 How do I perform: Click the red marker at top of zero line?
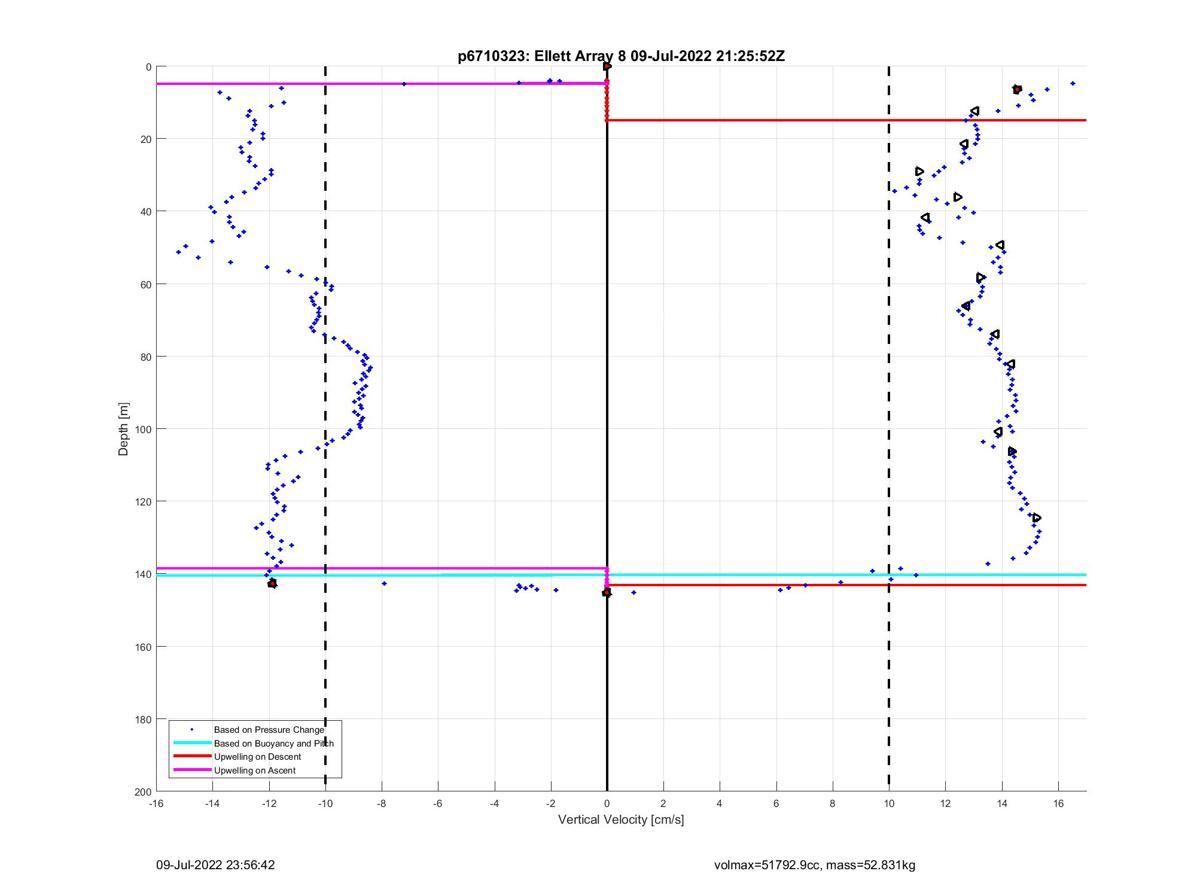pyautogui.click(x=607, y=67)
